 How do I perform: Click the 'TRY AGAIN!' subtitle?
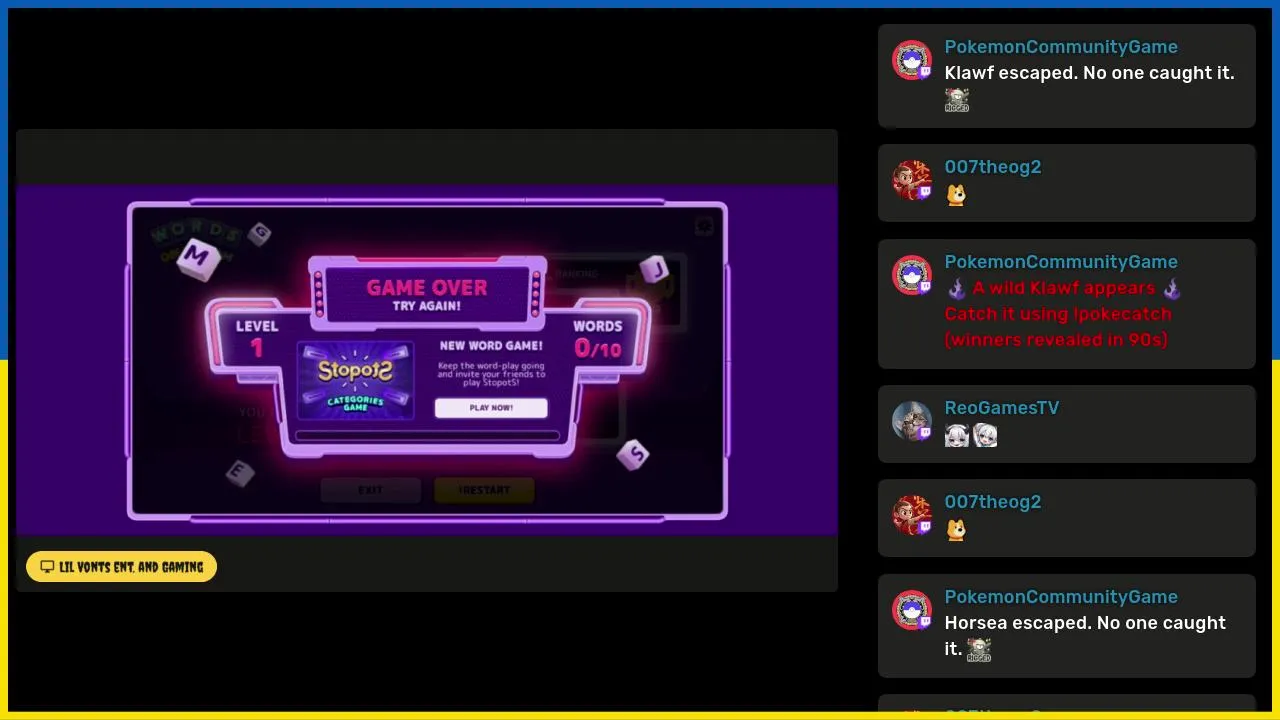[x=427, y=307]
